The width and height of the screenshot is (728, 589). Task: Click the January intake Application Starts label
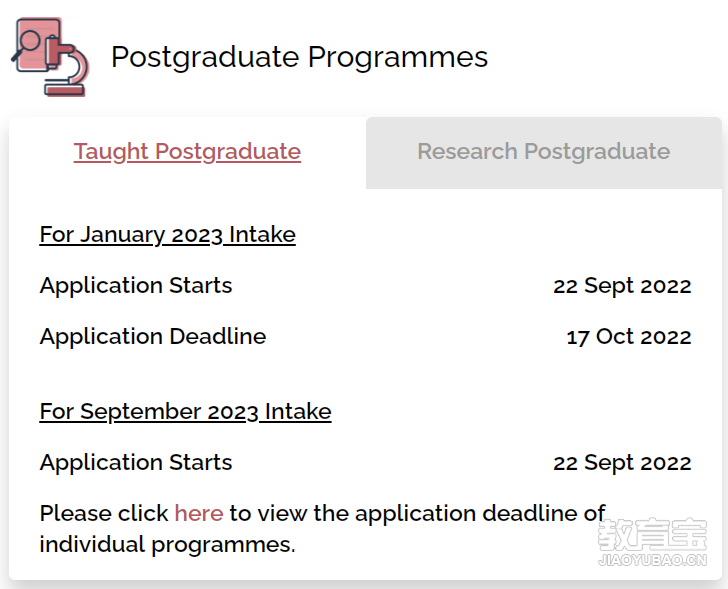pyautogui.click(x=136, y=286)
